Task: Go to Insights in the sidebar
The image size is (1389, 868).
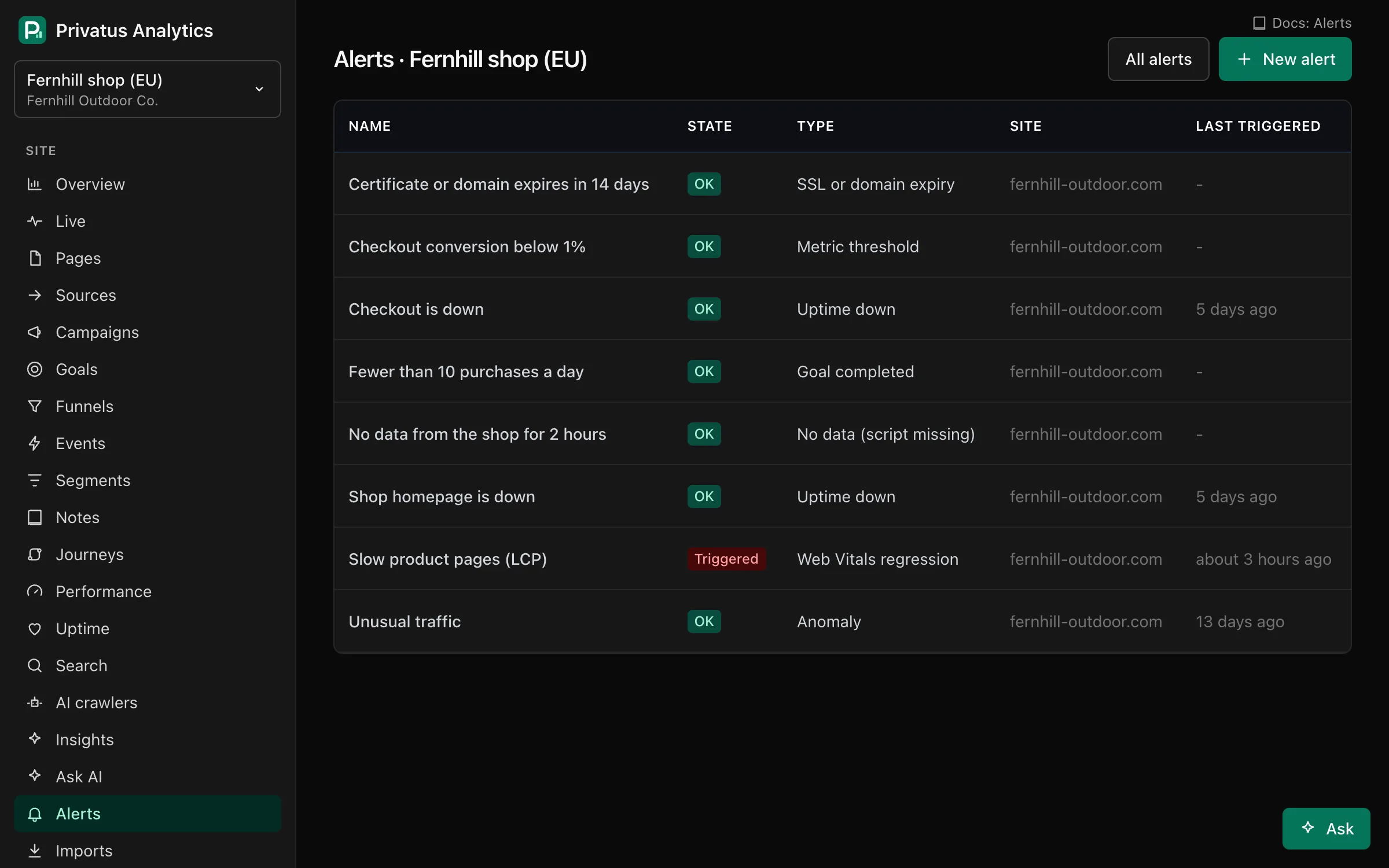Action: [x=148, y=740]
